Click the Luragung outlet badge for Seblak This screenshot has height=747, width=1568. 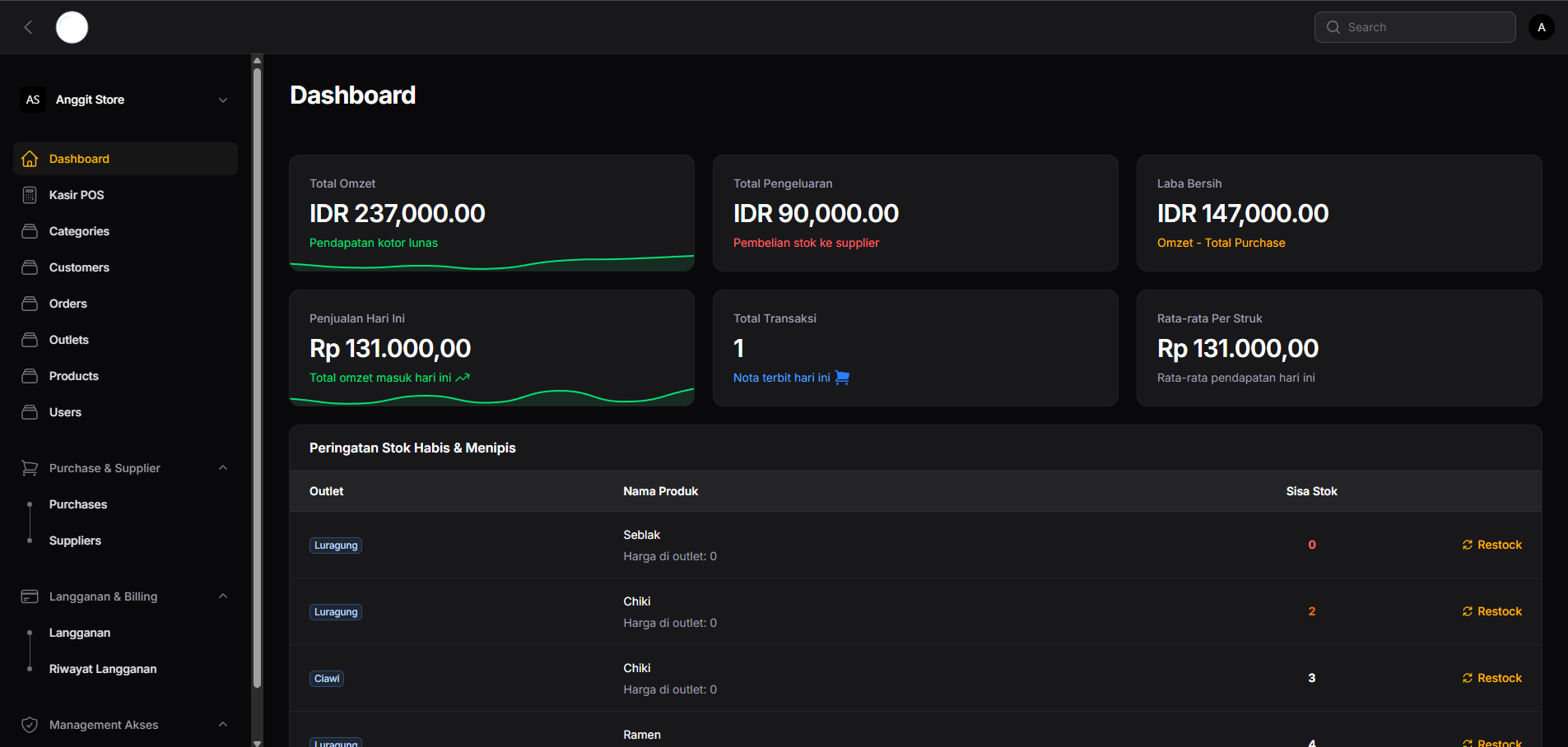point(336,545)
